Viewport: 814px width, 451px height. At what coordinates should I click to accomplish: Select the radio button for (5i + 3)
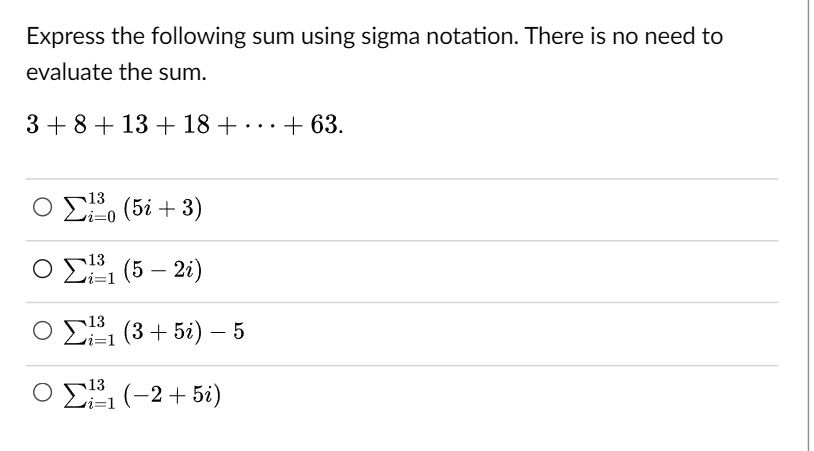(43, 208)
